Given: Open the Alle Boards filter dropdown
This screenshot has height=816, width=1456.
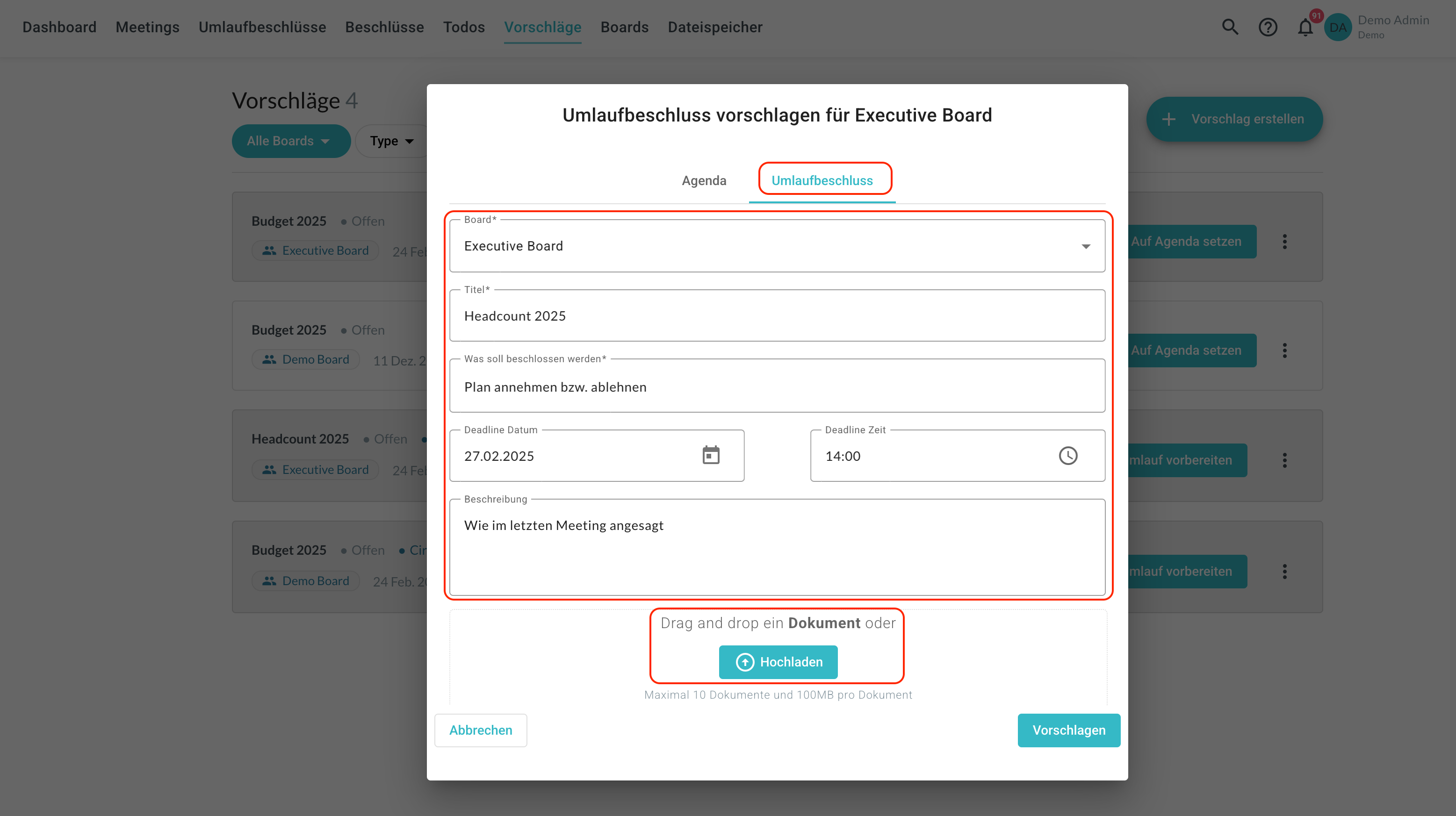Looking at the screenshot, I should (x=290, y=141).
